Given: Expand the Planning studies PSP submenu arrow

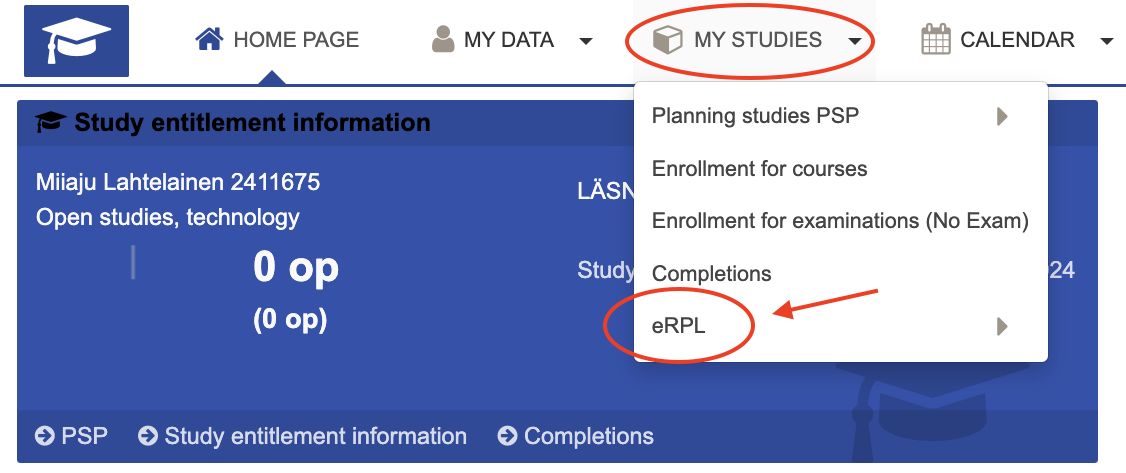Looking at the screenshot, I should pos(1002,117).
